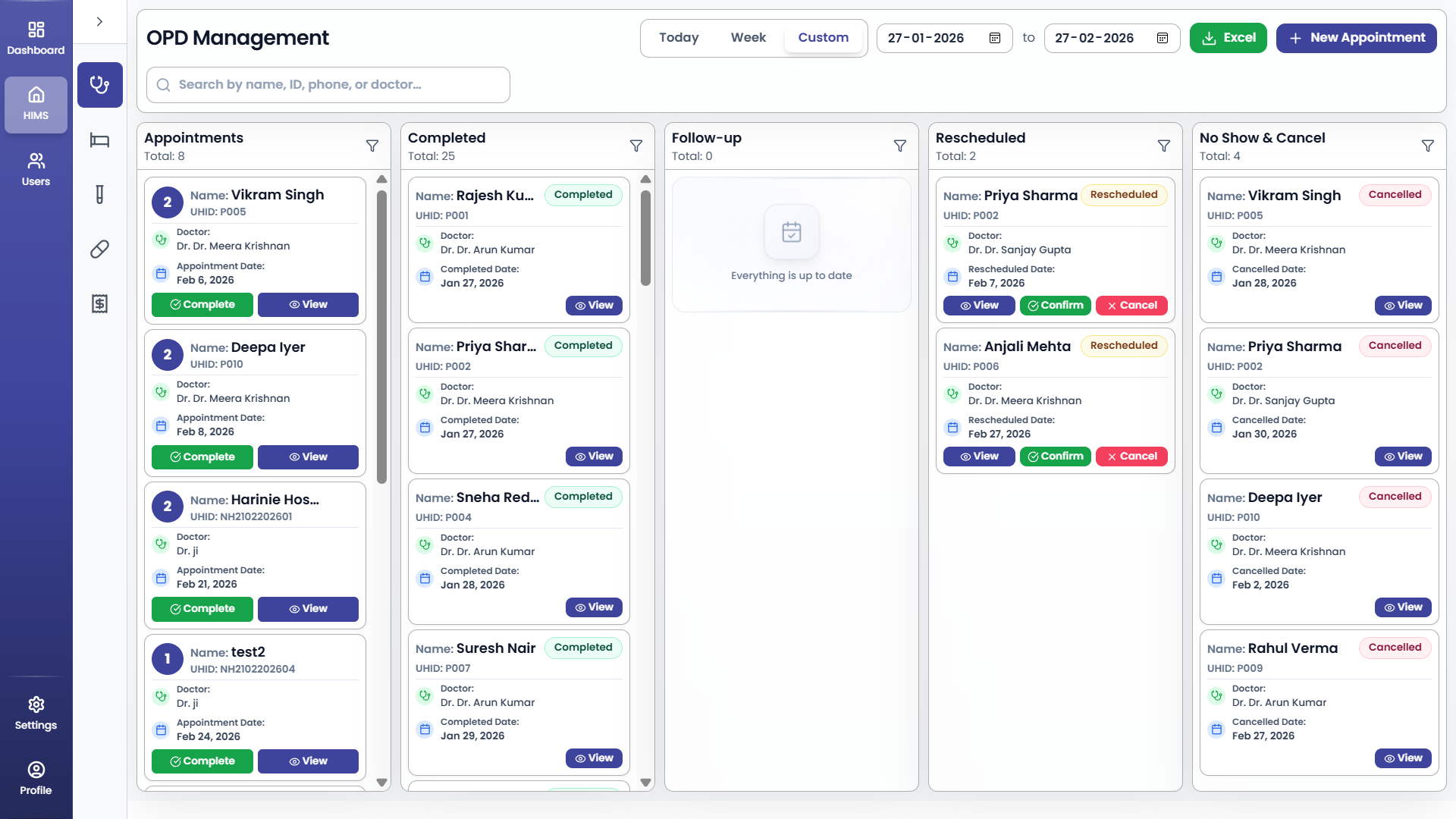Viewport: 1456px width, 819px height.
Task: Switch to the Today view
Action: point(679,37)
